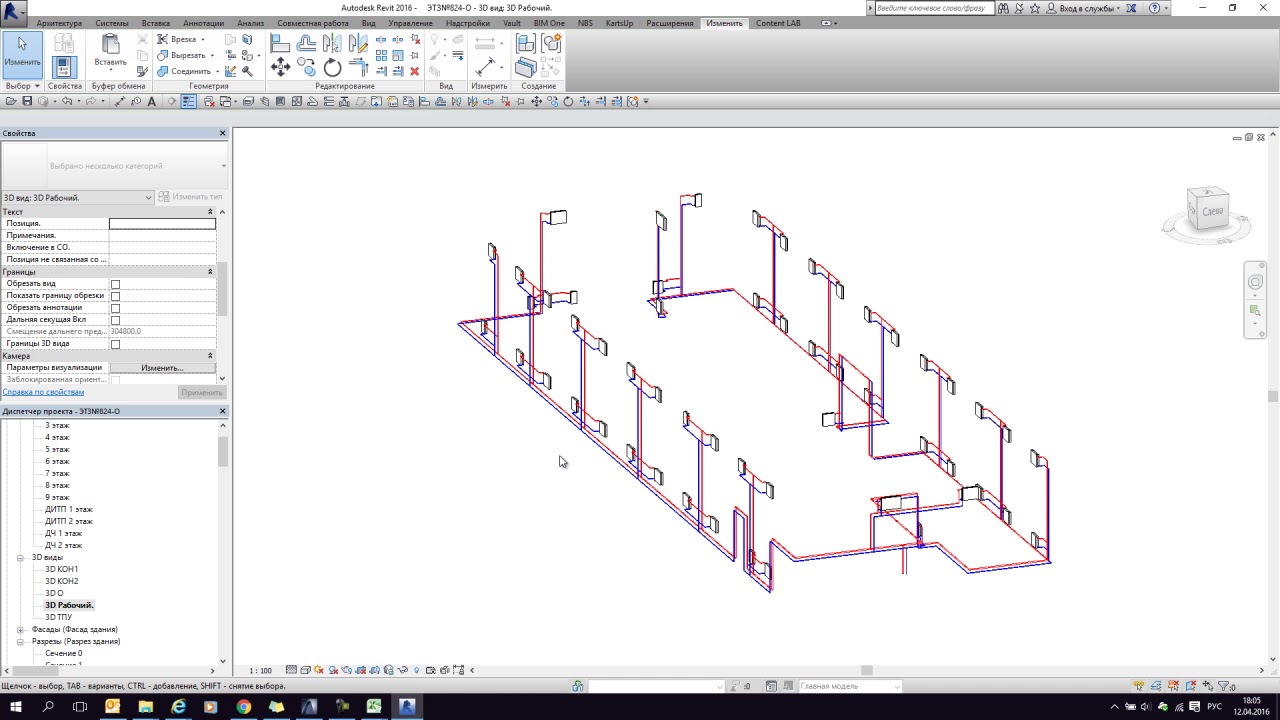The height and width of the screenshot is (720, 1280).
Task: Select 3D ТПУ view in project browser
Action: coord(58,617)
